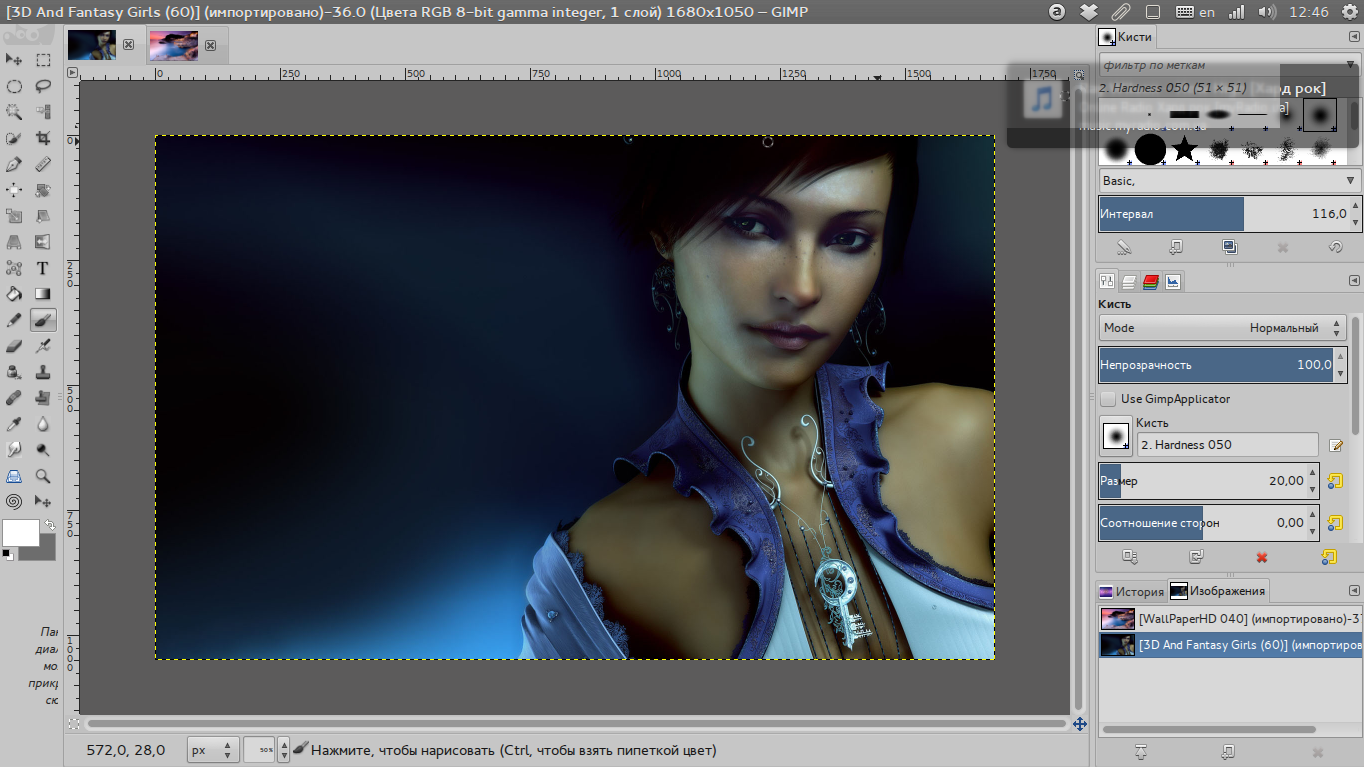Image resolution: width=1364 pixels, height=767 pixels.
Task: Toggle brush-default link for Размер
Action: pos(1334,481)
